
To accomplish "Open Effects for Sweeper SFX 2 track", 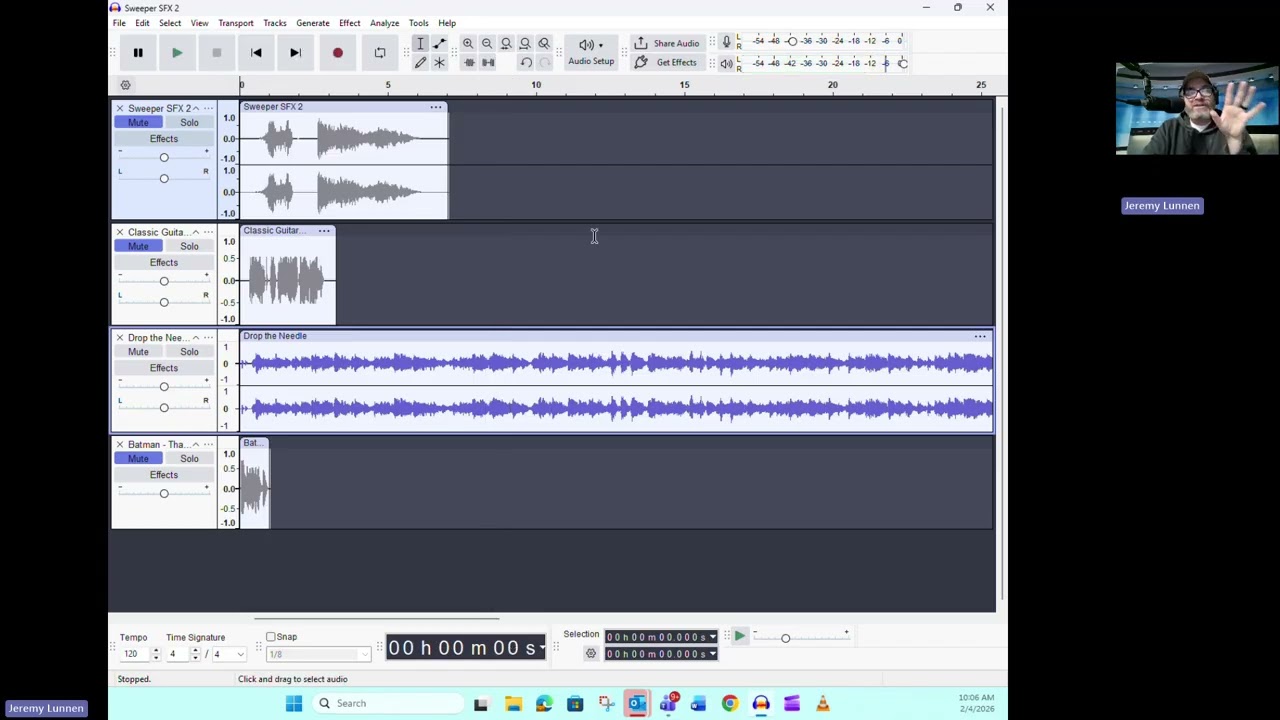I will [164, 139].
